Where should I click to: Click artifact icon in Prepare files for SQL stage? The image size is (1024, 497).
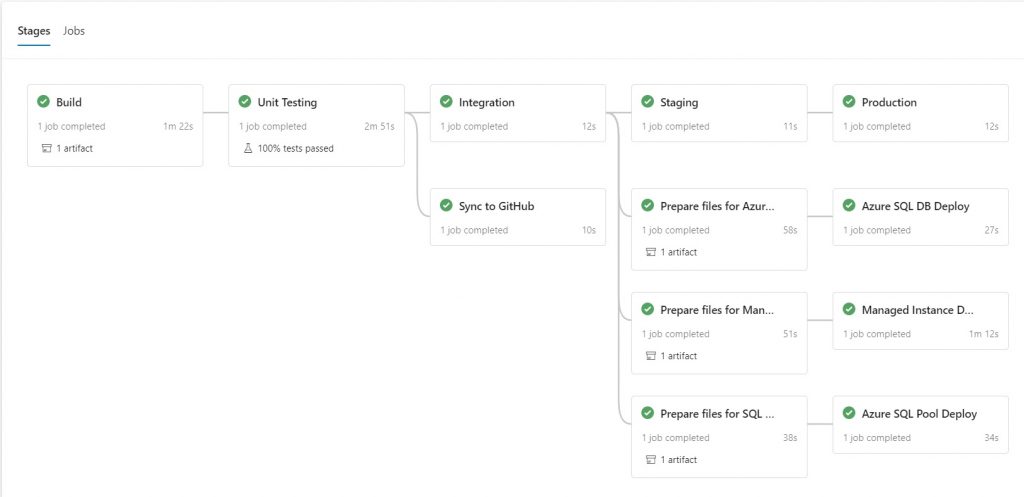click(x=650, y=460)
